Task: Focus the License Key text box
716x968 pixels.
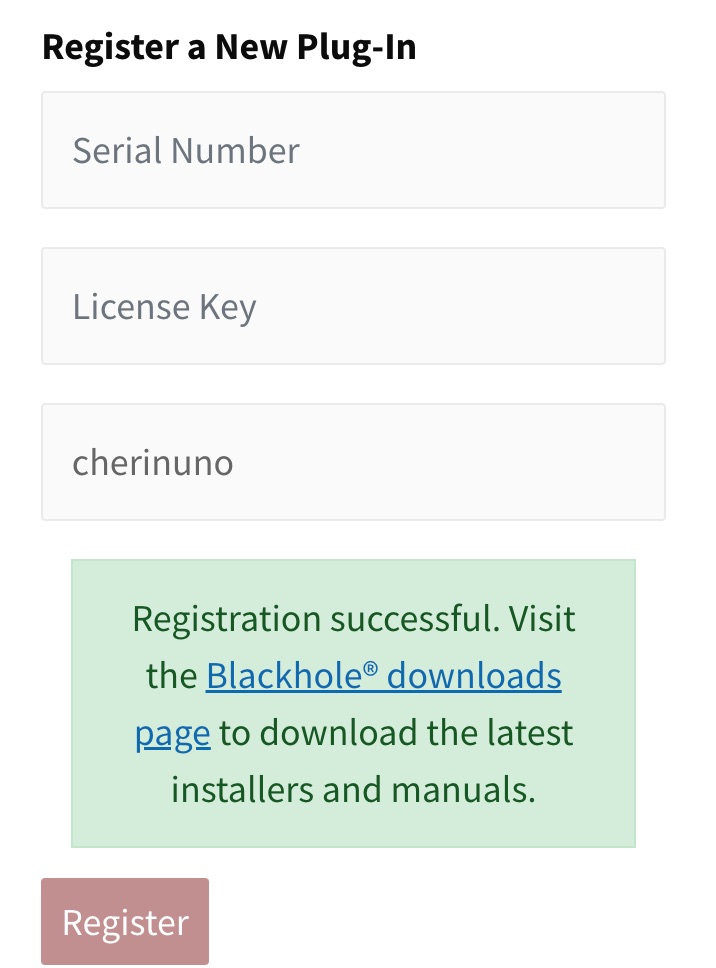Action: point(353,306)
